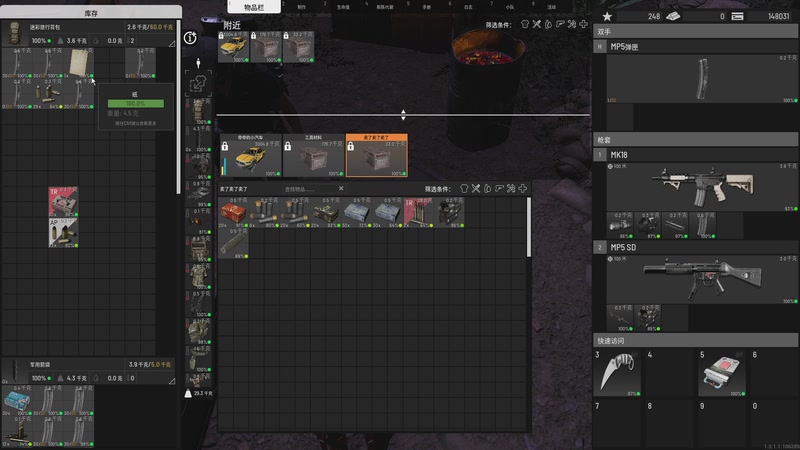Click the blue ammo box in the chest rig
The width and height of the screenshot is (800, 450).
pyautogui.click(x=17, y=401)
